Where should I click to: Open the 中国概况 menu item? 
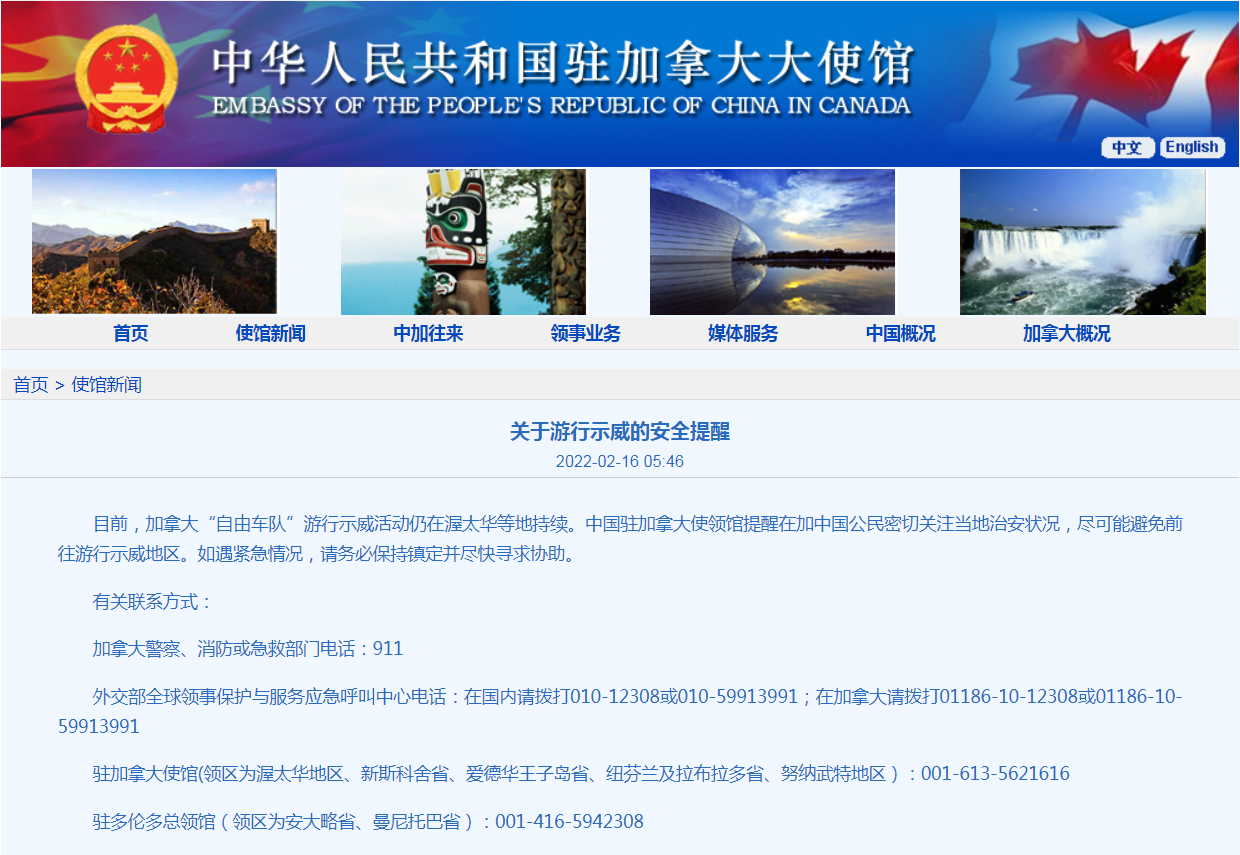(x=901, y=334)
